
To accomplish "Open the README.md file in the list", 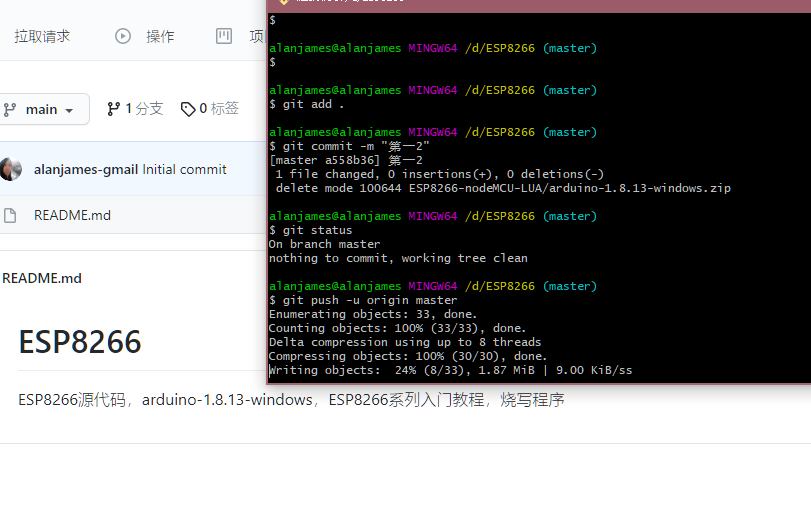I will [72, 215].
